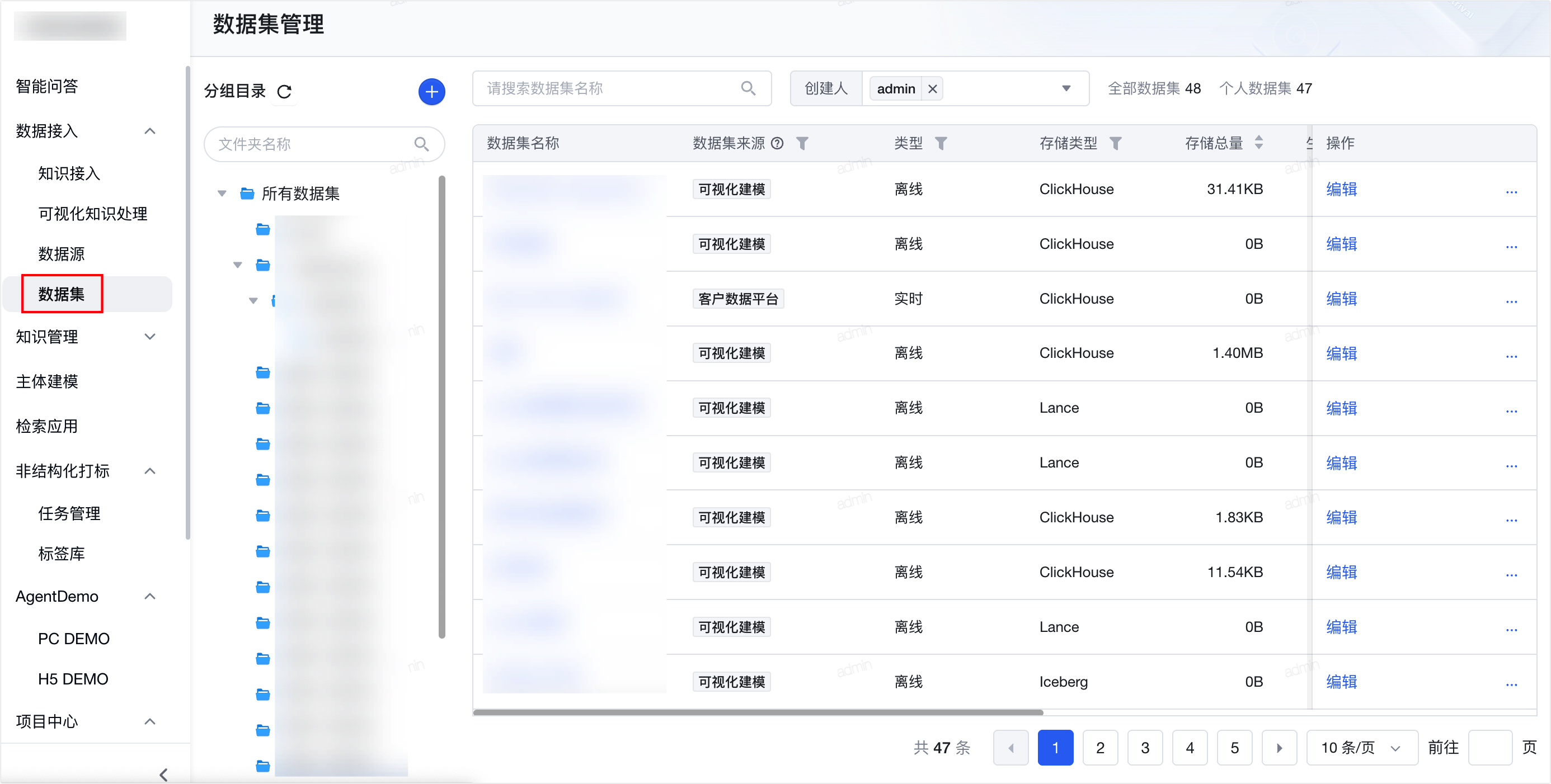Expand the 知识管理 menu section
Viewport: 1551px width, 784px height.
pyautogui.click(x=150, y=337)
